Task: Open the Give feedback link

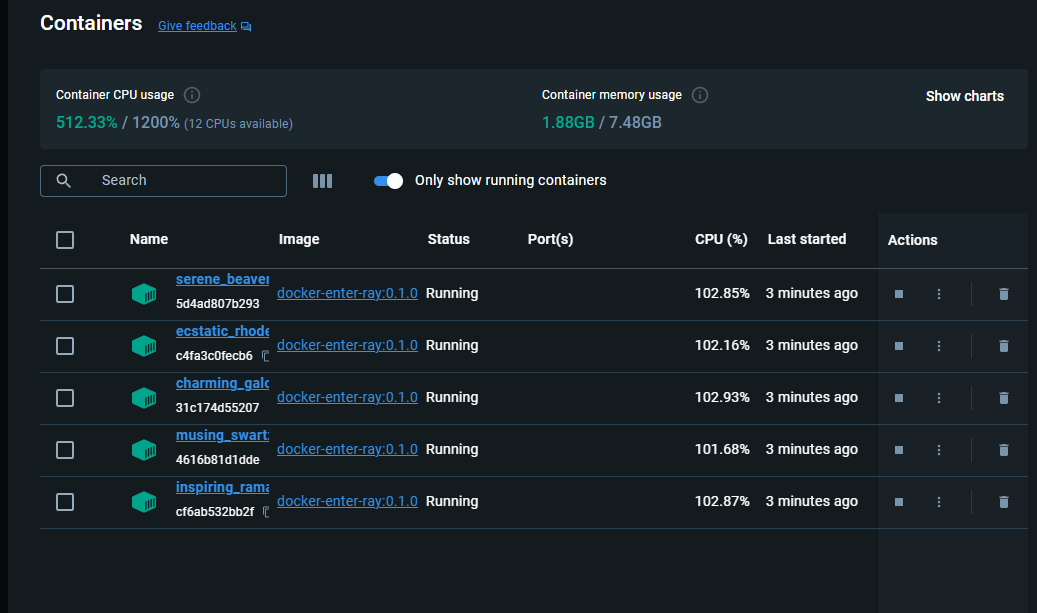Action: point(197,26)
